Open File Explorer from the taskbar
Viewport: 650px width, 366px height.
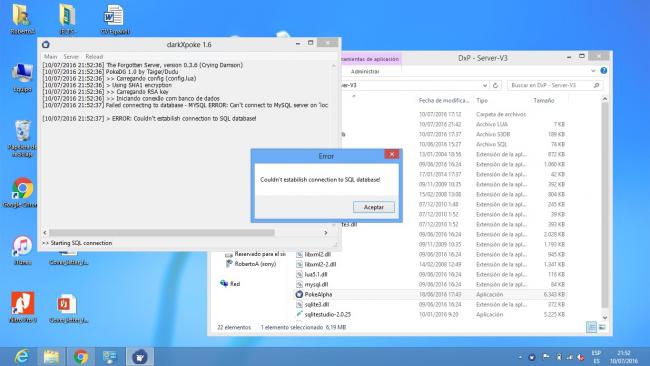click(x=51, y=356)
